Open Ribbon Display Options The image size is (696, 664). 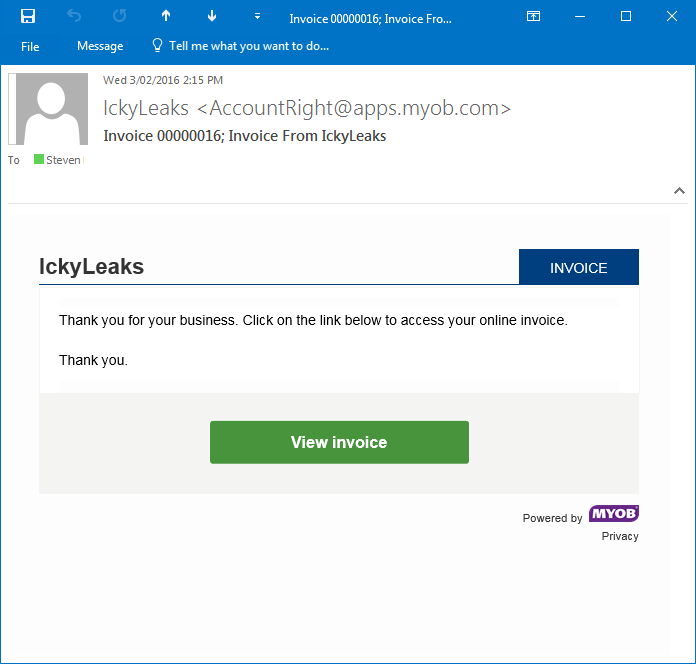click(x=534, y=16)
